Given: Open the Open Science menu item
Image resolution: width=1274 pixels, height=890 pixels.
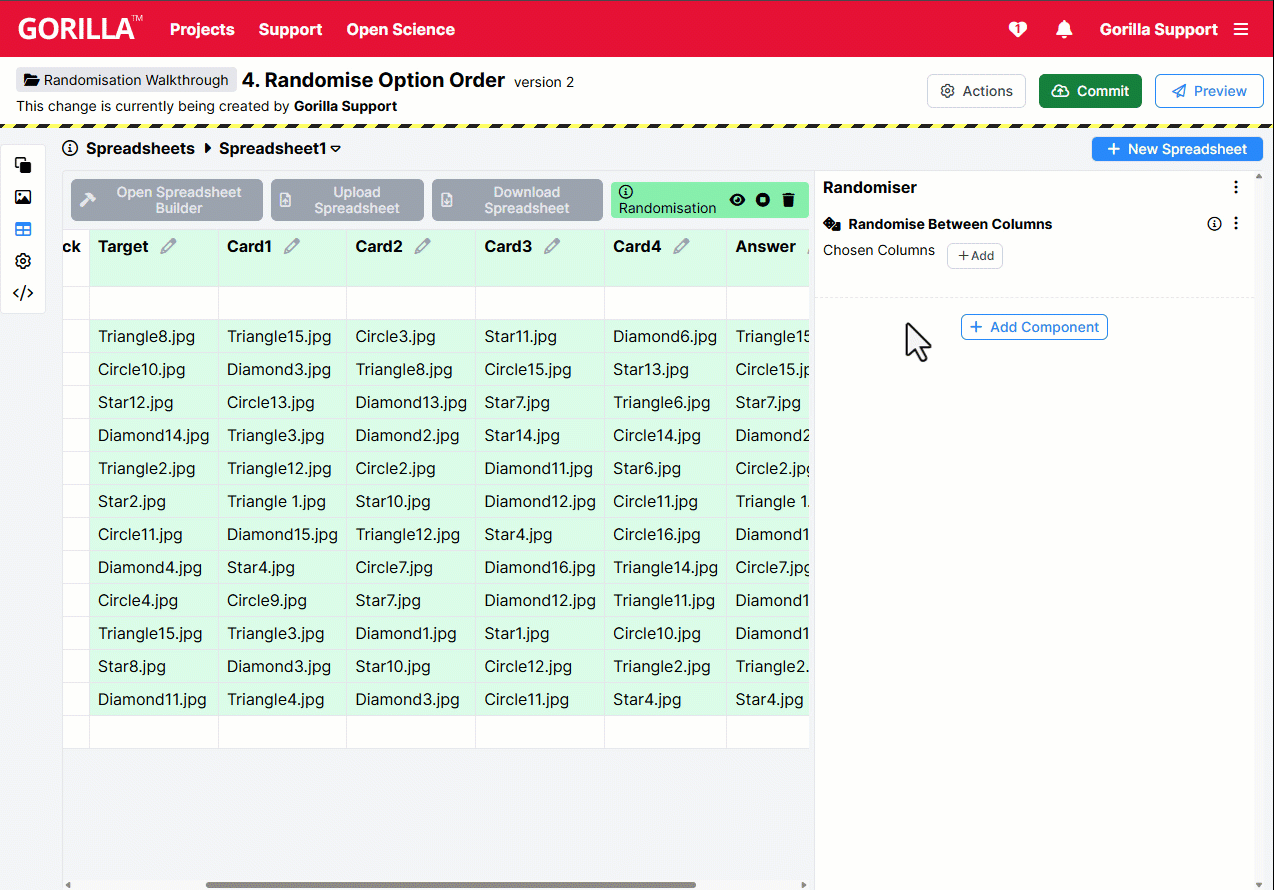Looking at the screenshot, I should coord(400,29).
